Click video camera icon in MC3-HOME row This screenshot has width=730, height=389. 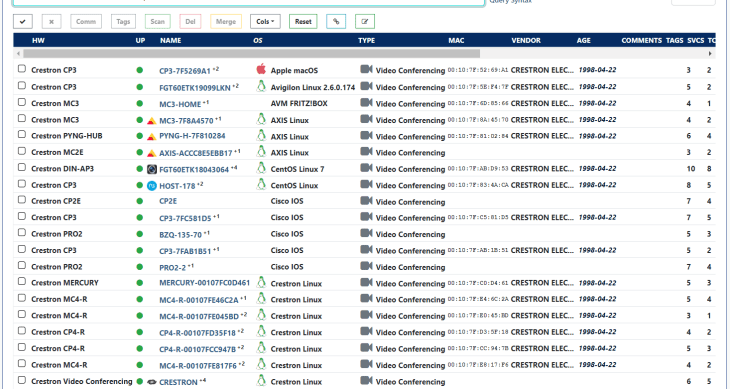pos(366,103)
